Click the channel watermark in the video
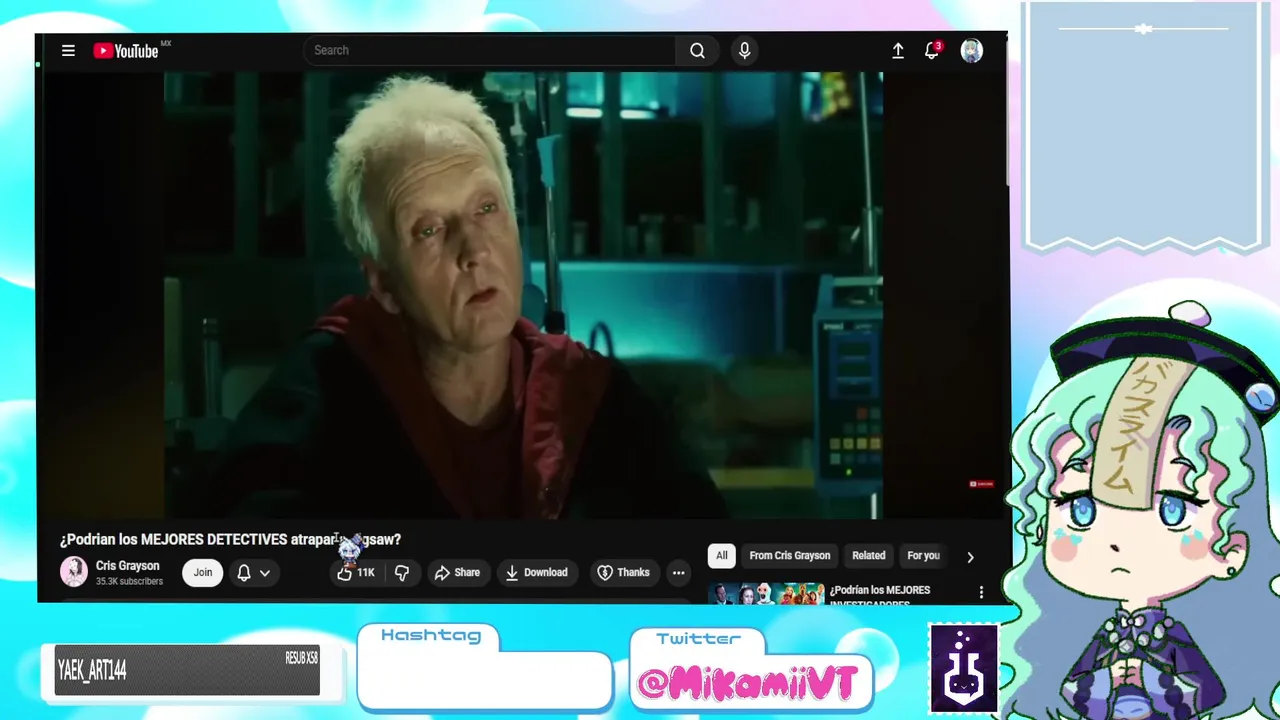This screenshot has width=1280, height=720. (x=981, y=484)
